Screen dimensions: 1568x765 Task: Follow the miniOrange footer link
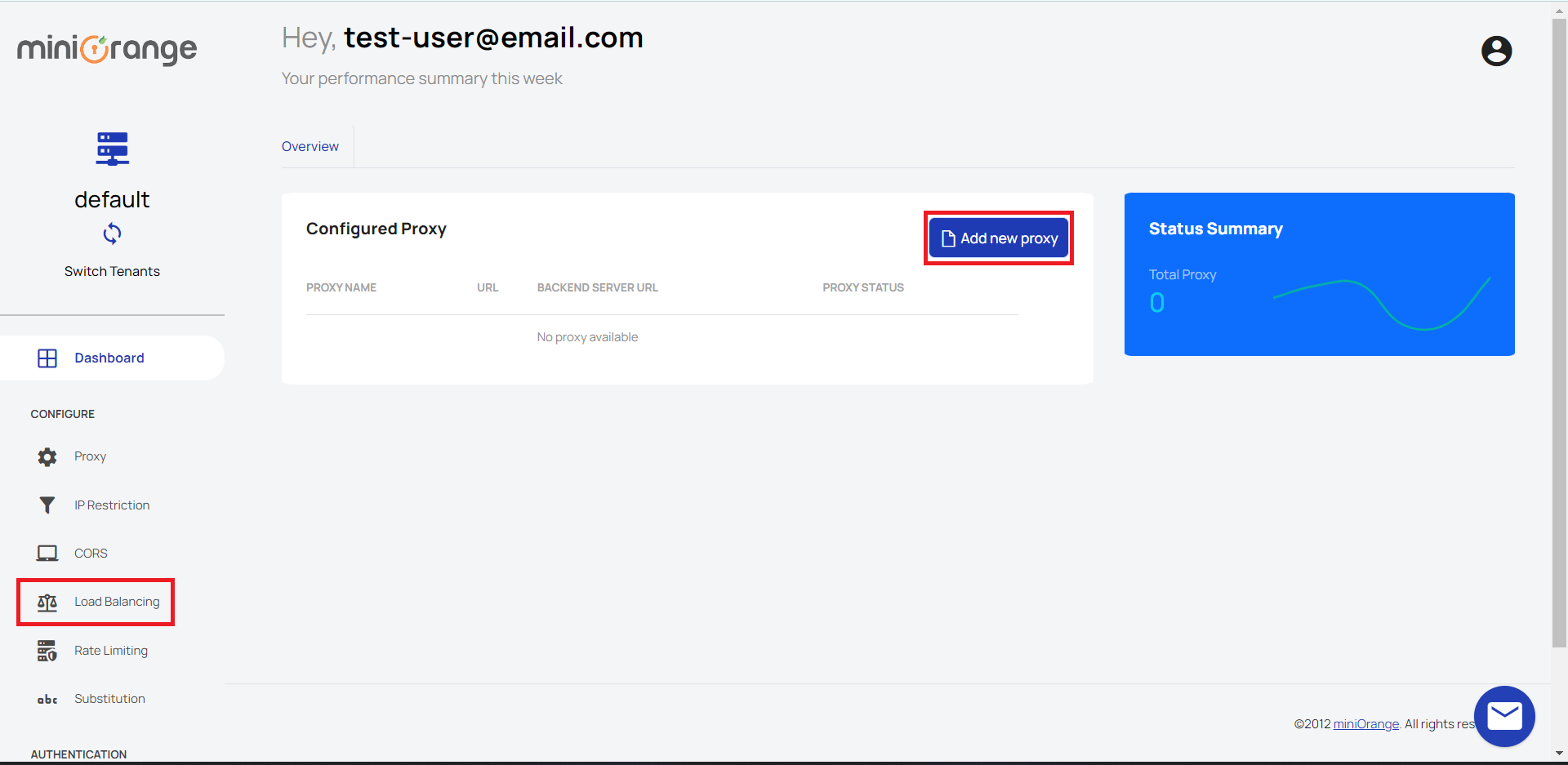click(1365, 724)
